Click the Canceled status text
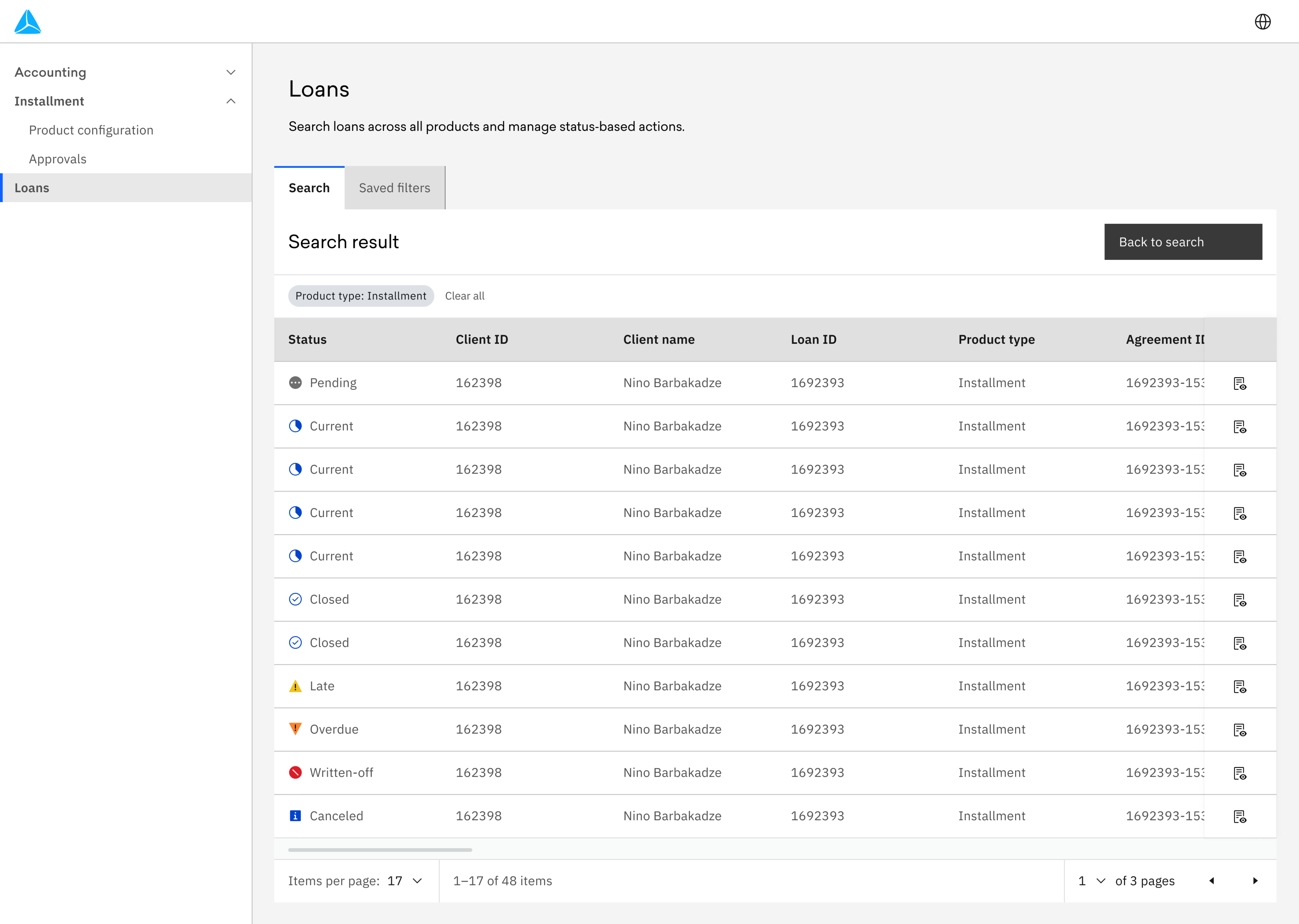Image resolution: width=1299 pixels, height=924 pixels. 336,816
